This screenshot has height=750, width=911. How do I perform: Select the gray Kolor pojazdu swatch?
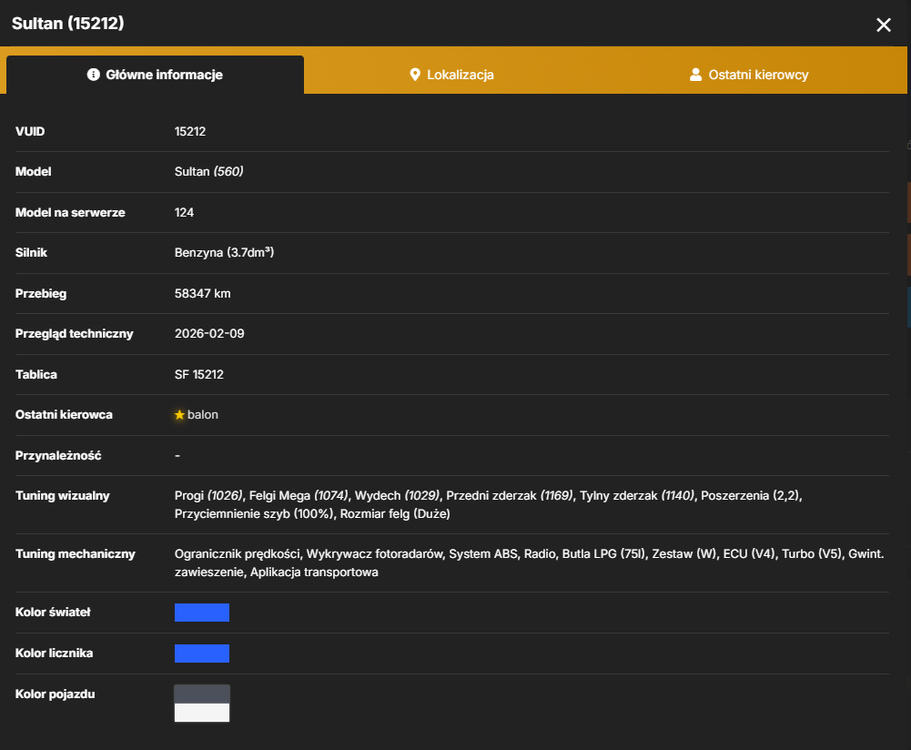(202, 694)
